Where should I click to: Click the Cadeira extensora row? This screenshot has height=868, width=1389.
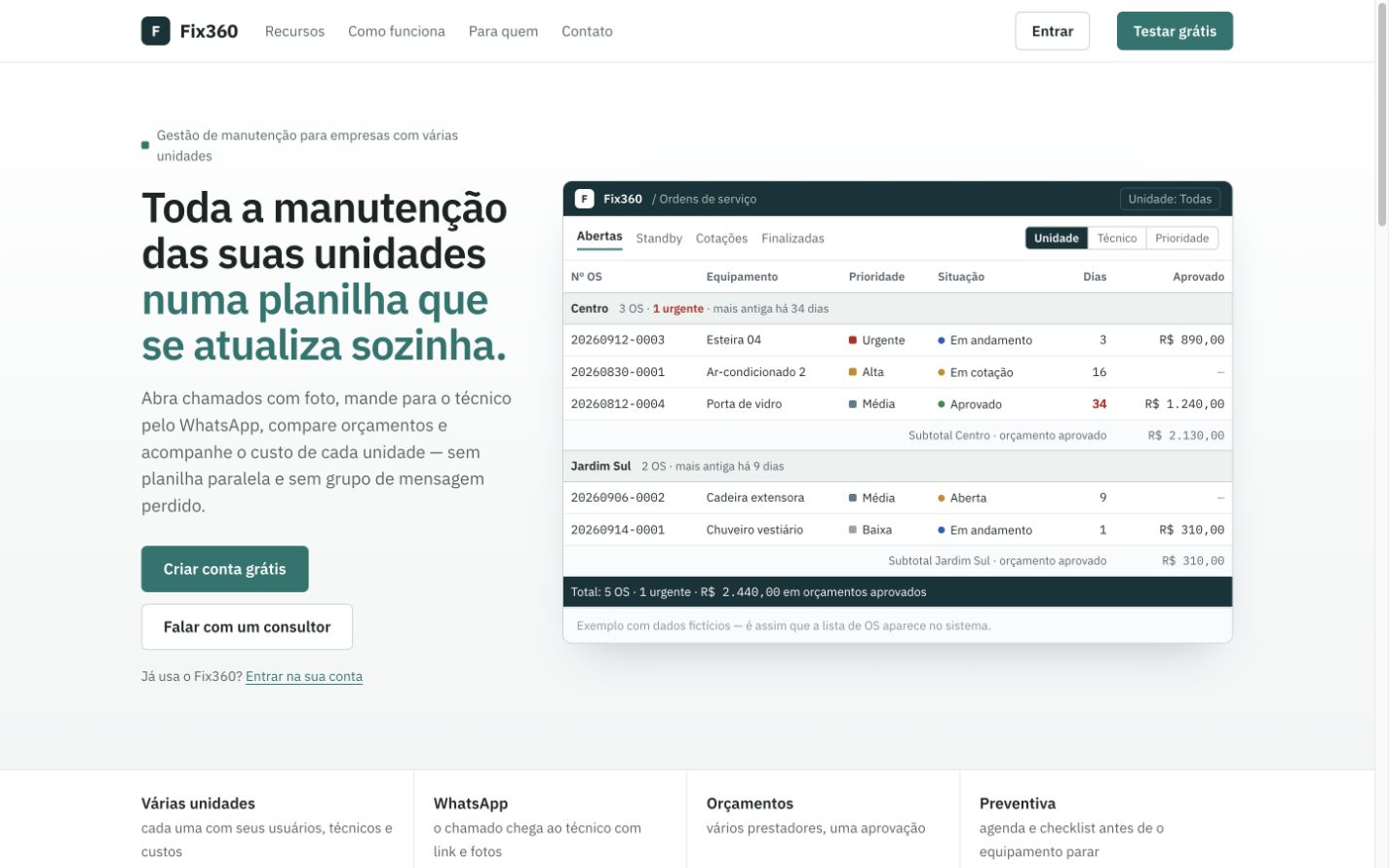coord(898,498)
